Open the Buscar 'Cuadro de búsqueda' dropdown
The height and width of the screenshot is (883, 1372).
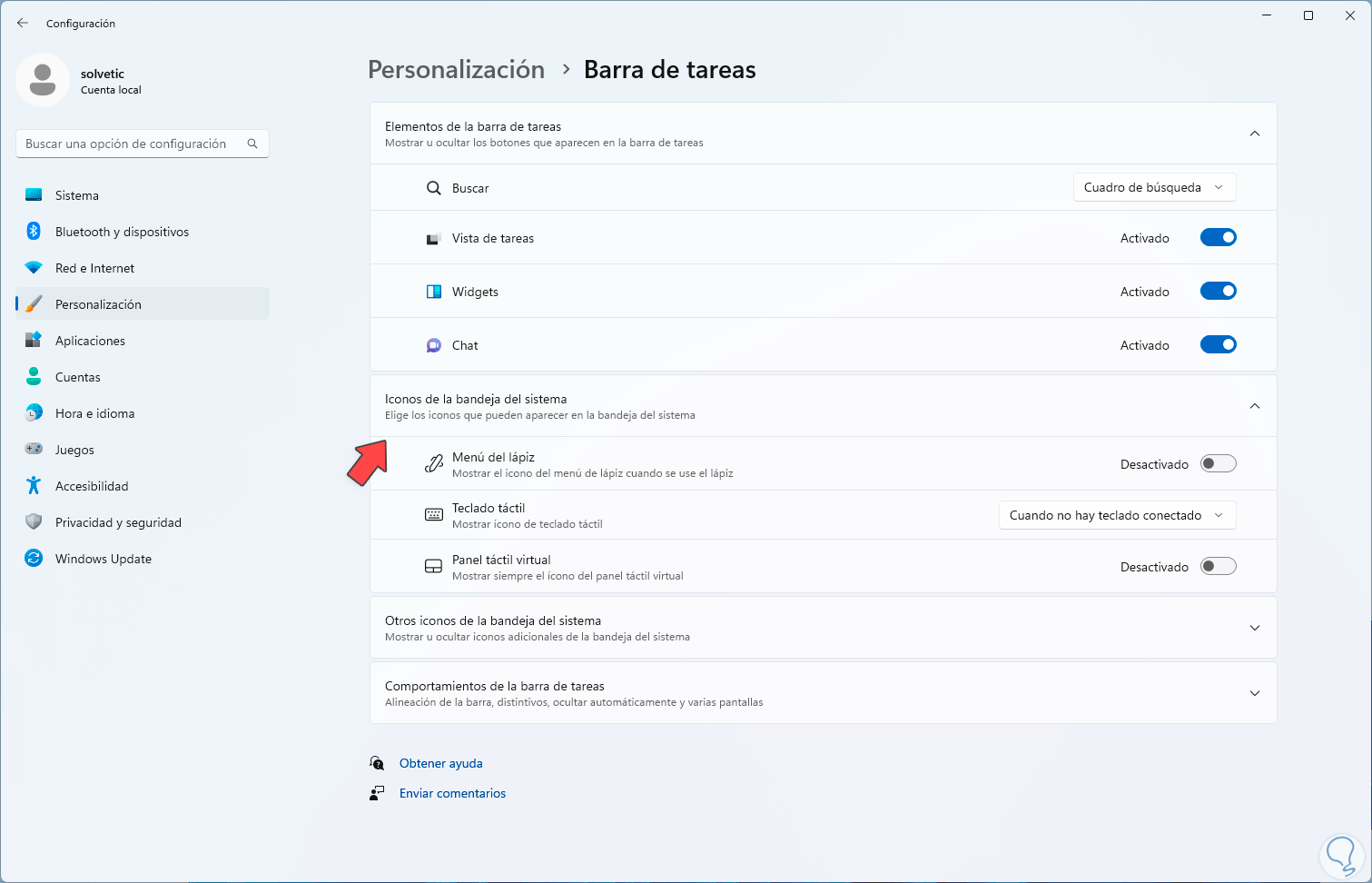click(x=1153, y=187)
